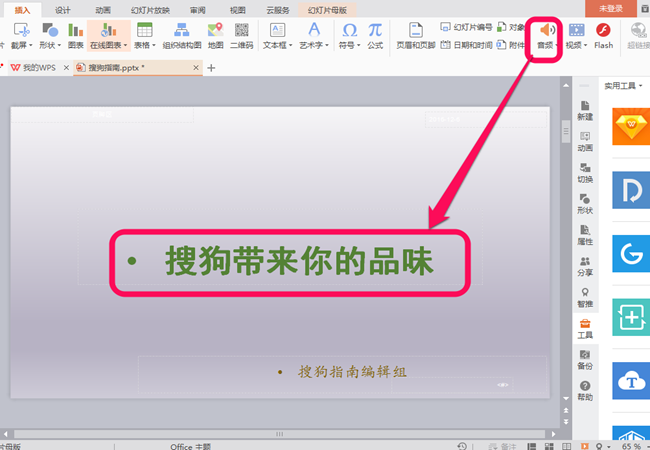
Task: Open the 视频 dropdown arrow
Action: point(586,45)
